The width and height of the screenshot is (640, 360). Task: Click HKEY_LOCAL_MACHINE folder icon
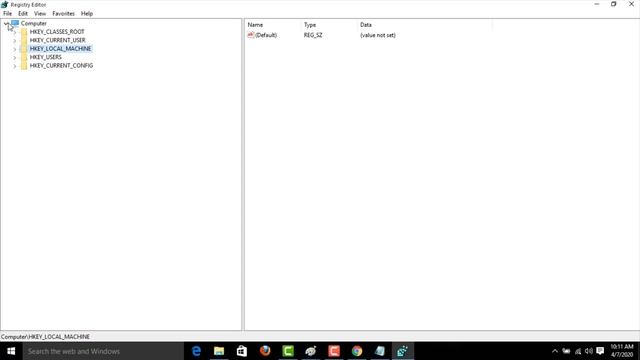click(x=24, y=49)
